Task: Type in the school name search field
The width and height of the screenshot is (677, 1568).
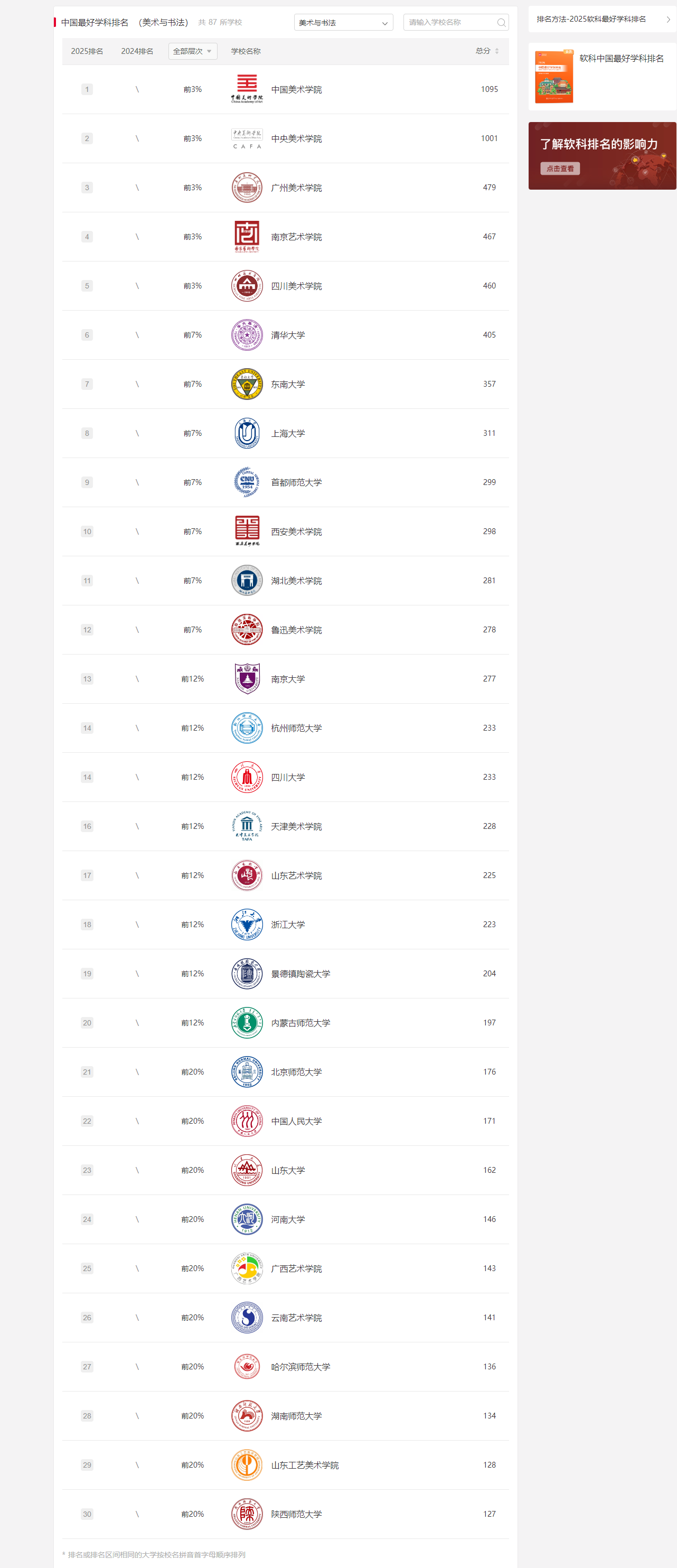Action: point(450,23)
